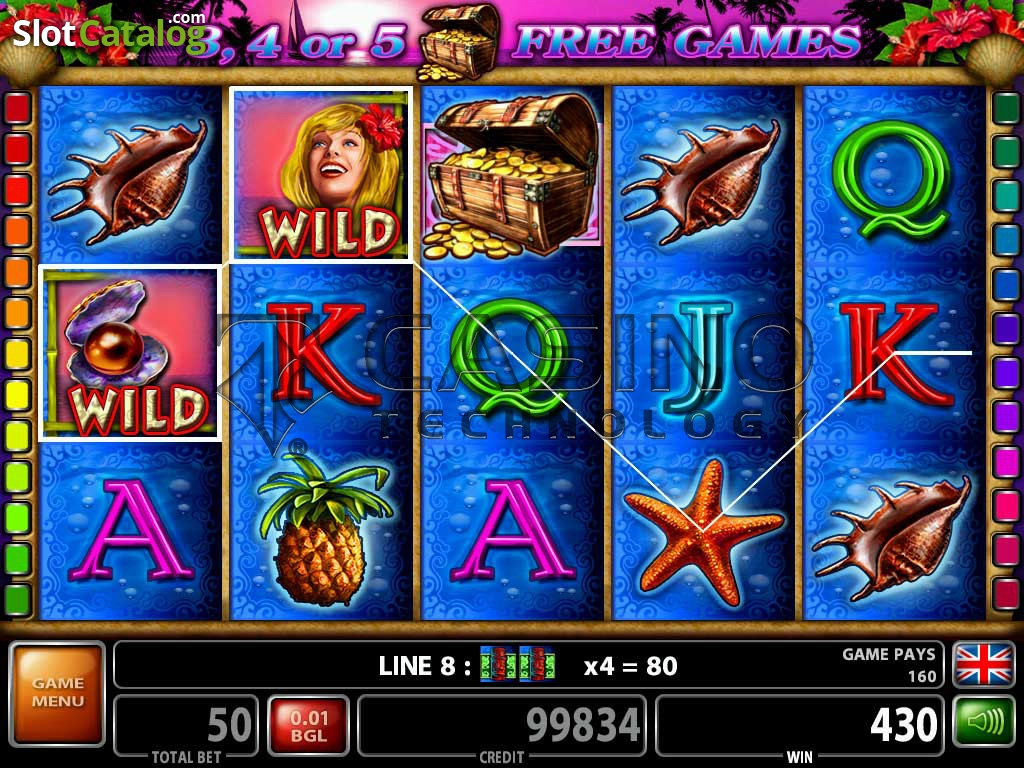
Task: Select the topmost green payline marker on the right edge
Action: click(x=1006, y=108)
